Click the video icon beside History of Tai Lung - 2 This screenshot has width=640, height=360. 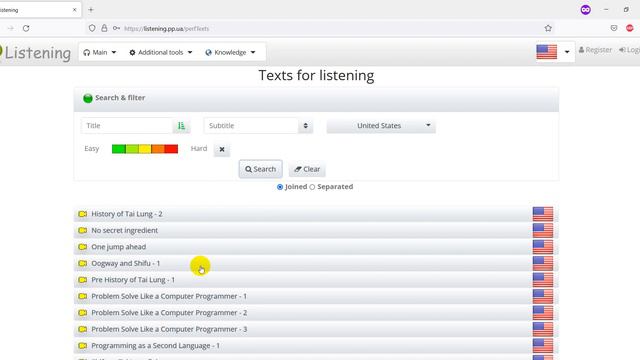pos(82,214)
